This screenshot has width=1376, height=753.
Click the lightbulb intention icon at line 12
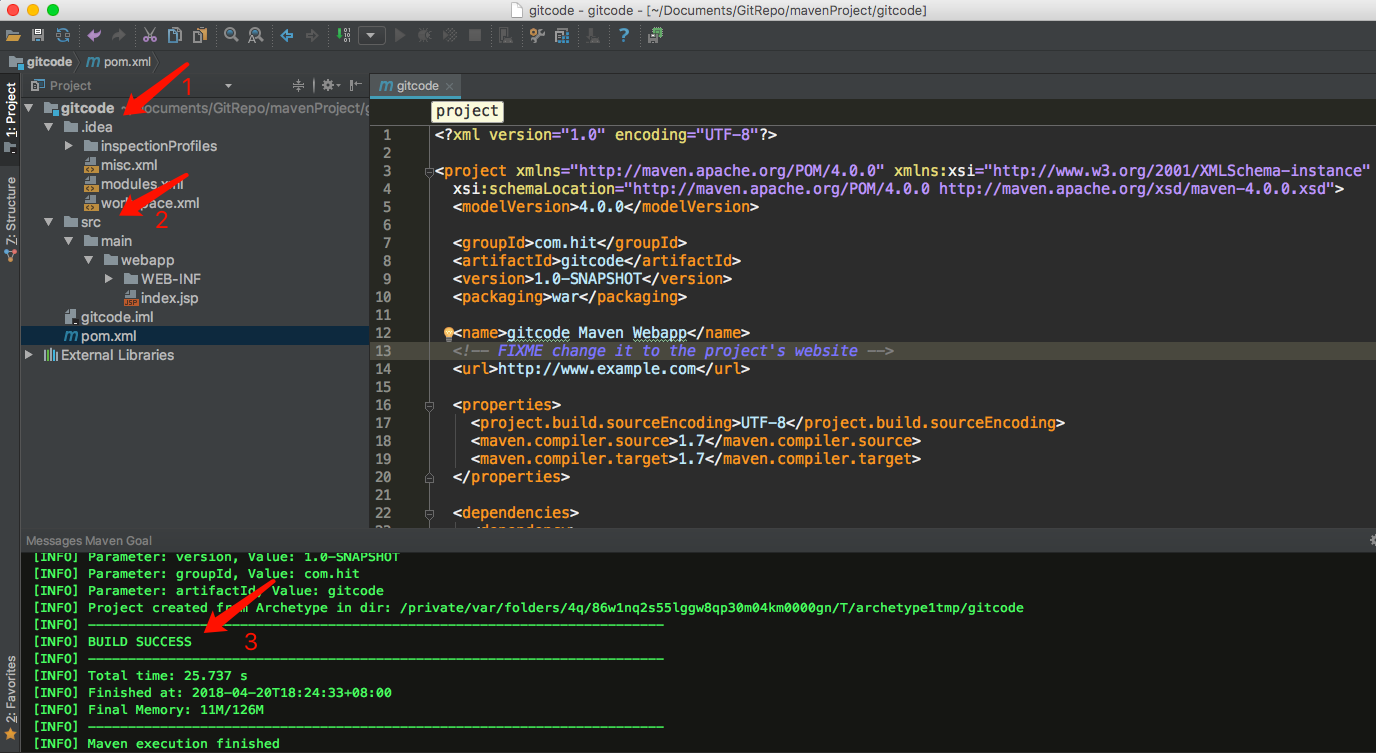pyautogui.click(x=449, y=333)
